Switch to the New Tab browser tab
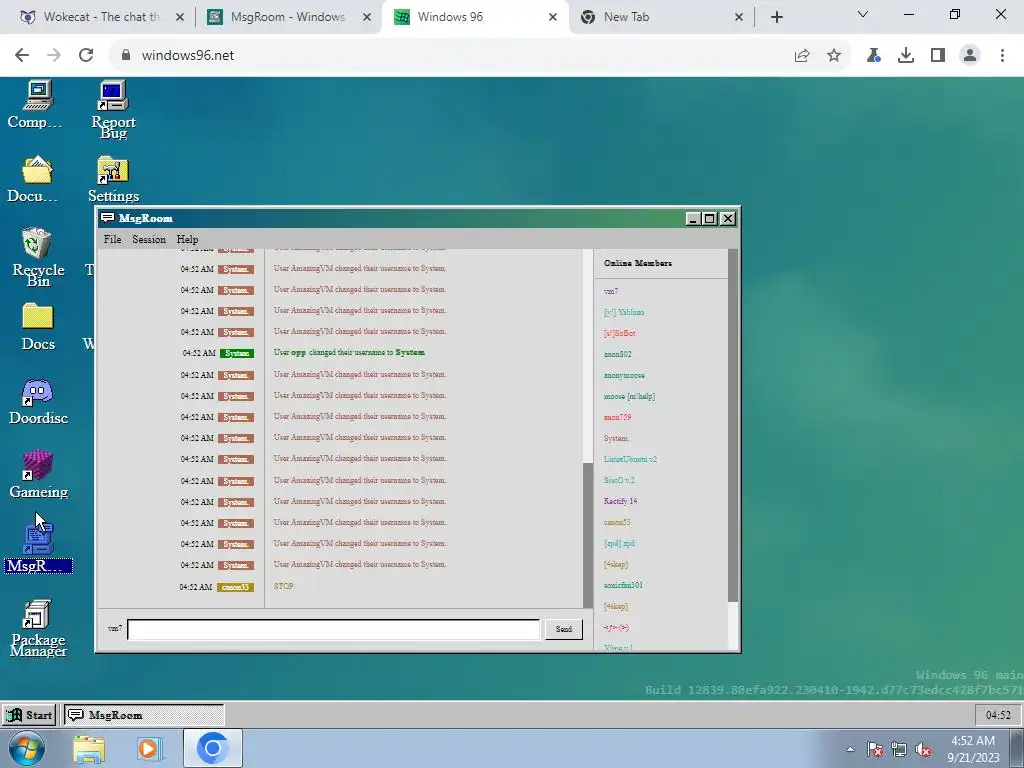 (x=660, y=17)
